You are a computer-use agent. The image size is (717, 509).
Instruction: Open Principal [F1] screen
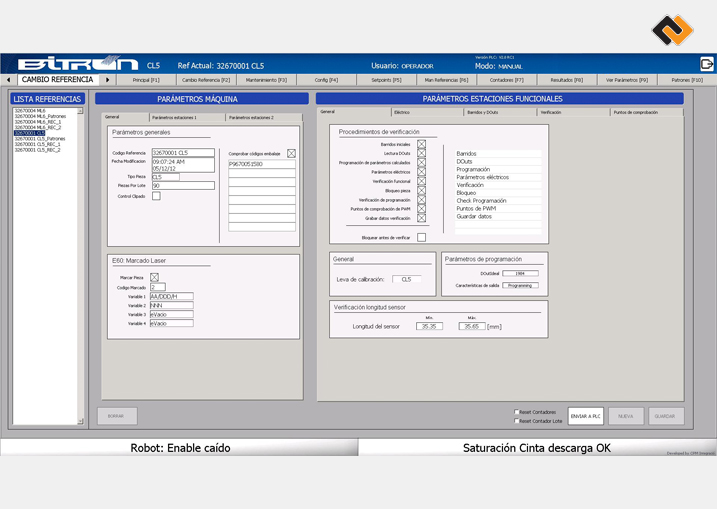coord(146,80)
